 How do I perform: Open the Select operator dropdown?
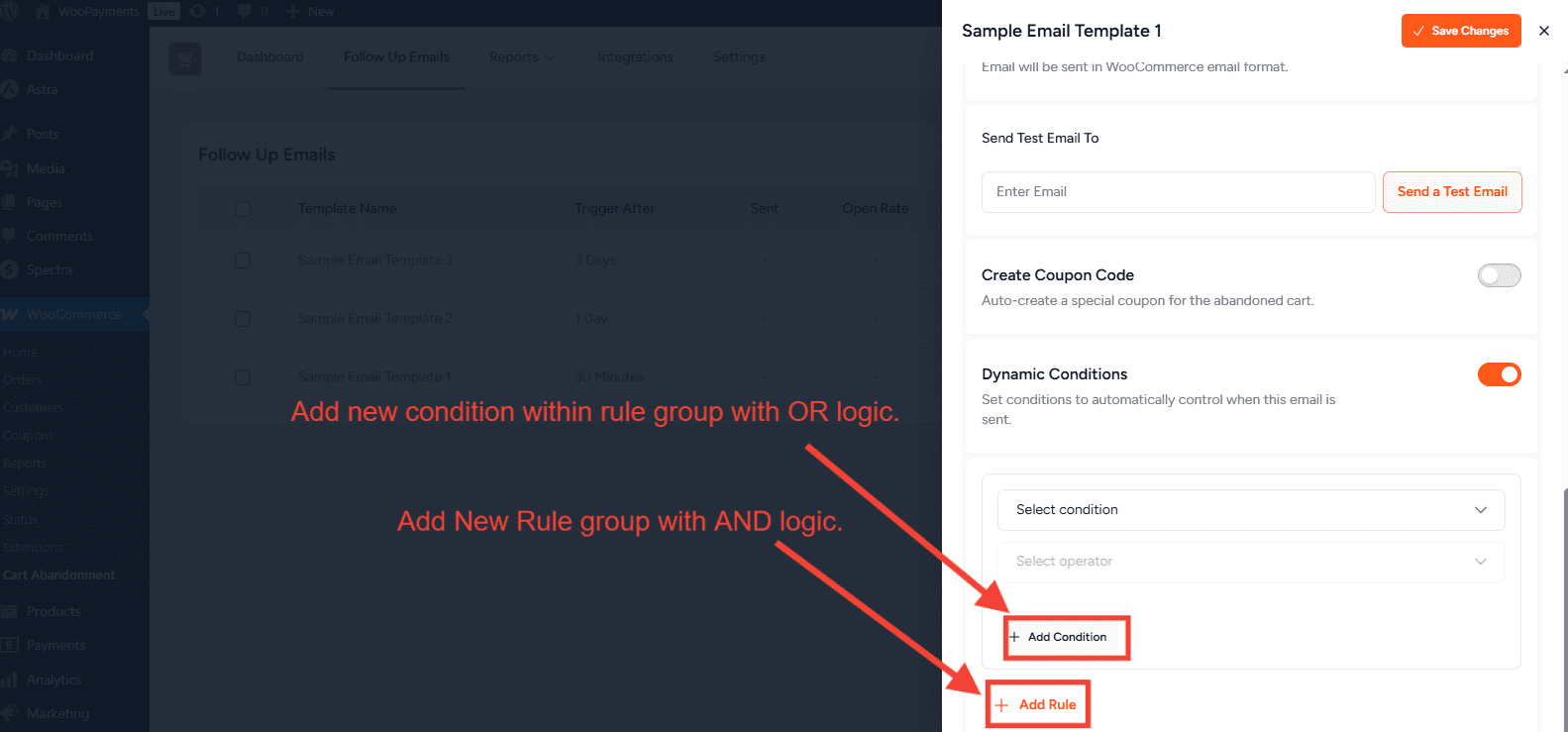pyautogui.click(x=1250, y=562)
